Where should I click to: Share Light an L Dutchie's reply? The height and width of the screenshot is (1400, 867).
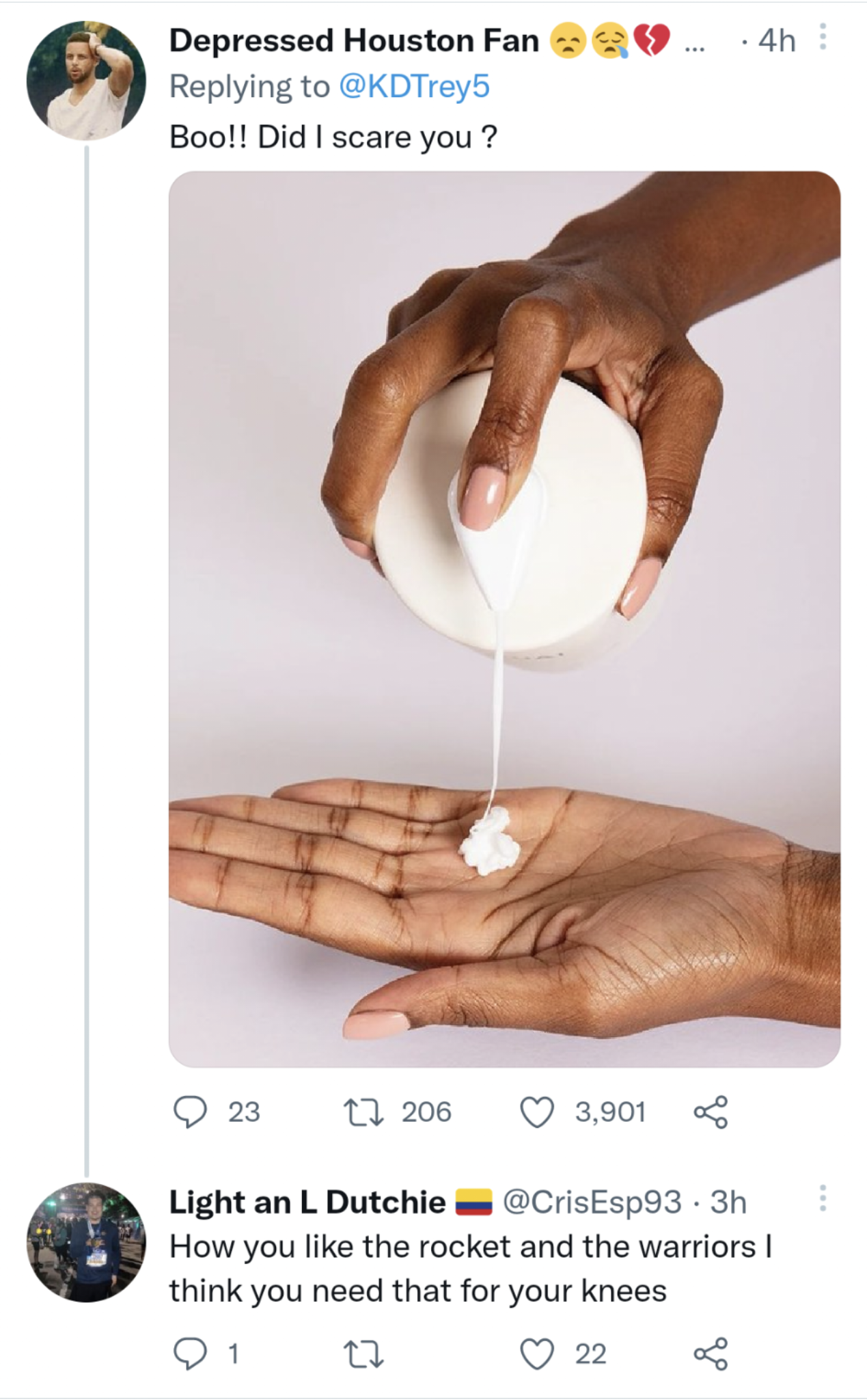pos(711,1354)
